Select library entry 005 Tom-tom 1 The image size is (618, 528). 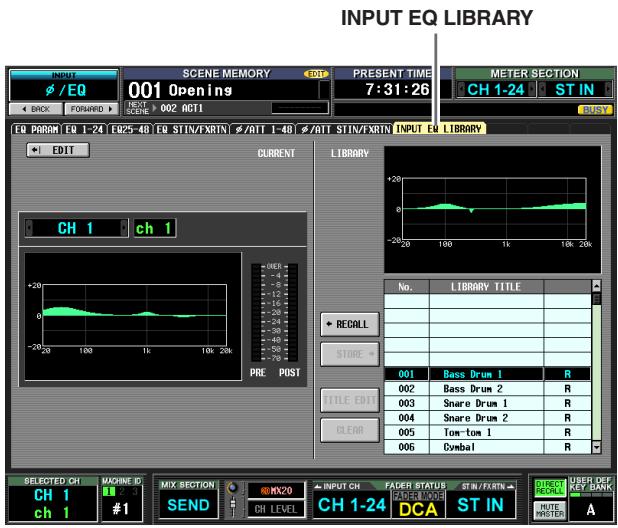tap(488, 433)
